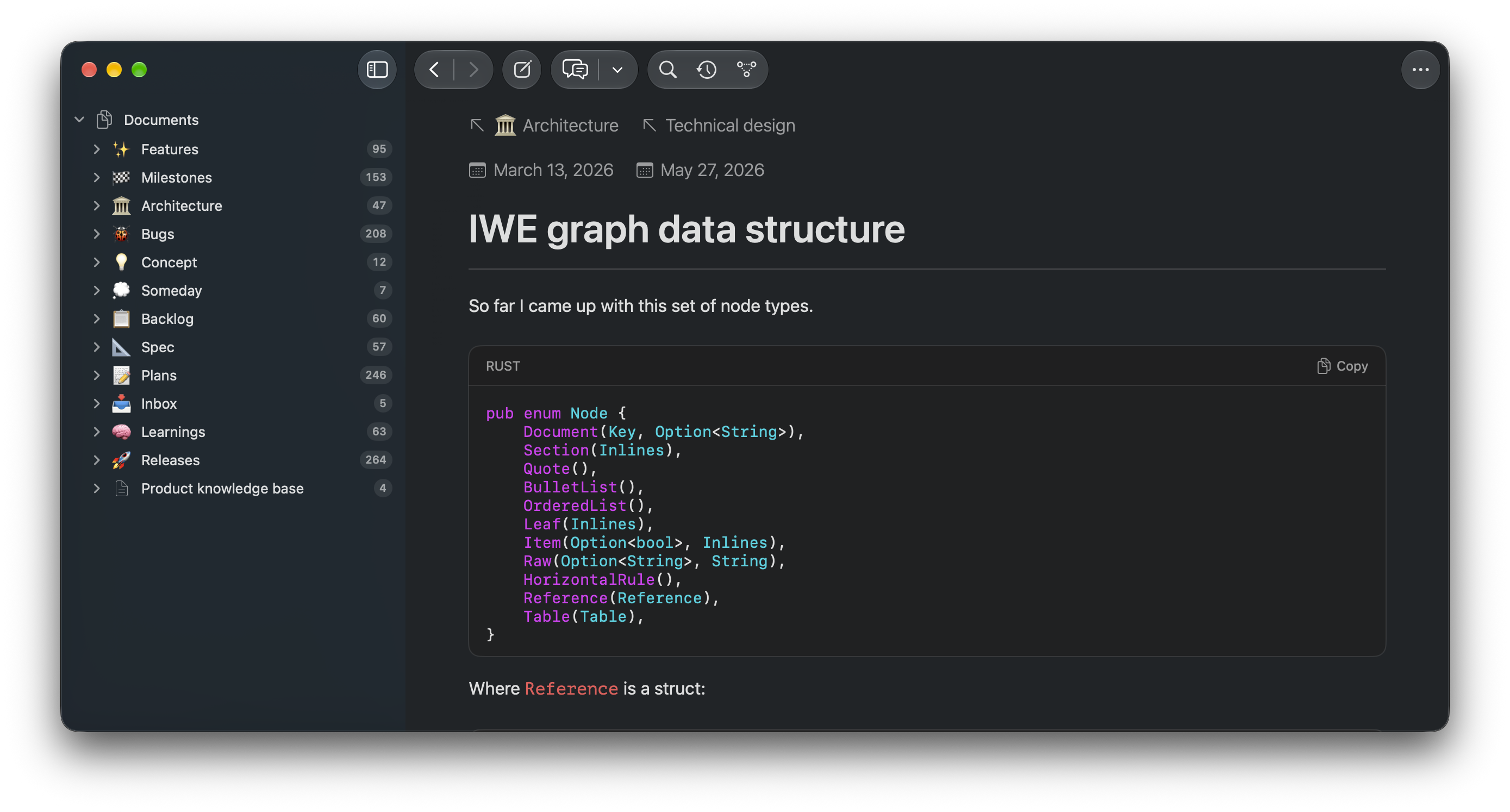This screenshot has height=812, width=1510.
Task: Click the Releases count badge 264
Action: point(376,460)
